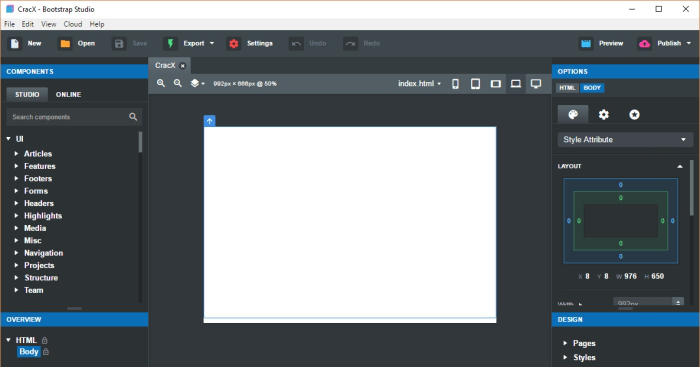Expand the Misc group
700x381 pixels.
17,240
